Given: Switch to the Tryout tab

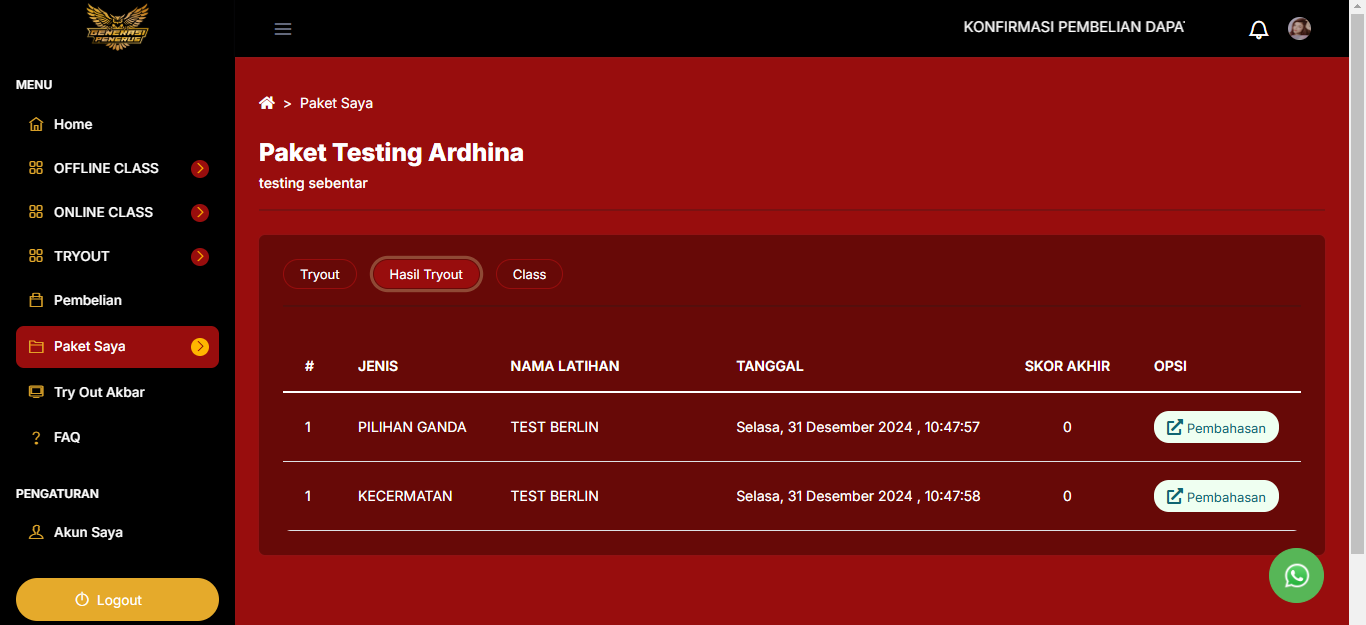Looking at the screenshot, I should point(320,274).
